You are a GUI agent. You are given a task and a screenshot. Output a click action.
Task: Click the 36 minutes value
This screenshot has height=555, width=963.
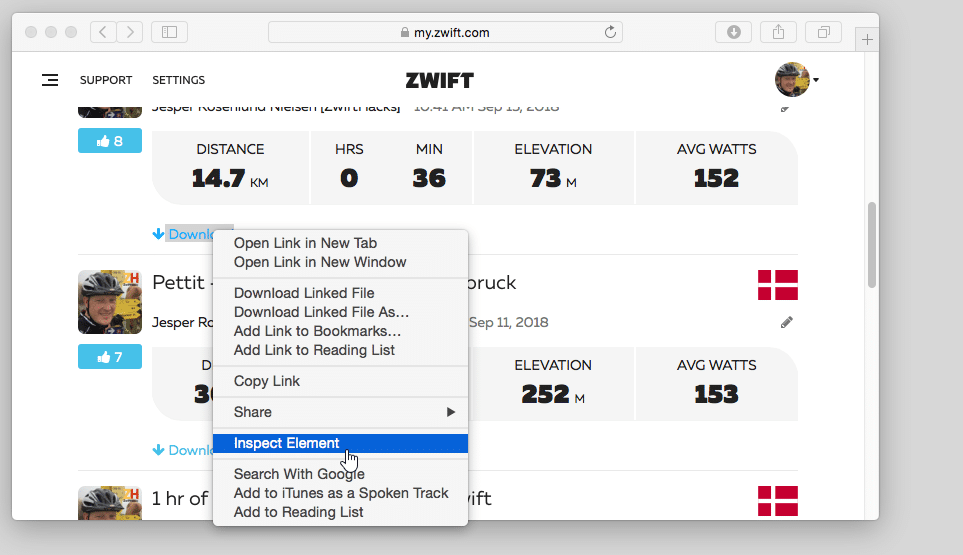coord(429,179)
